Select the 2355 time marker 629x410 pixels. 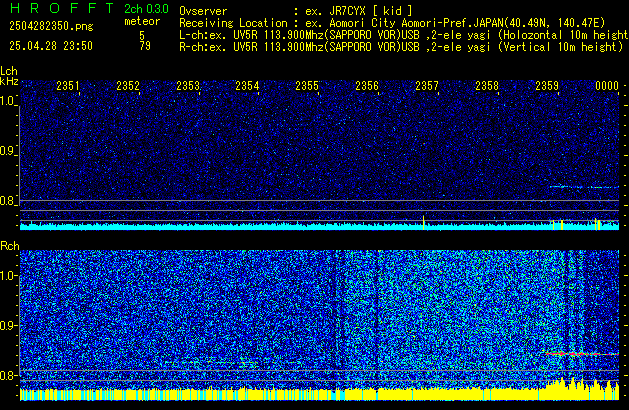coord(307,86)
